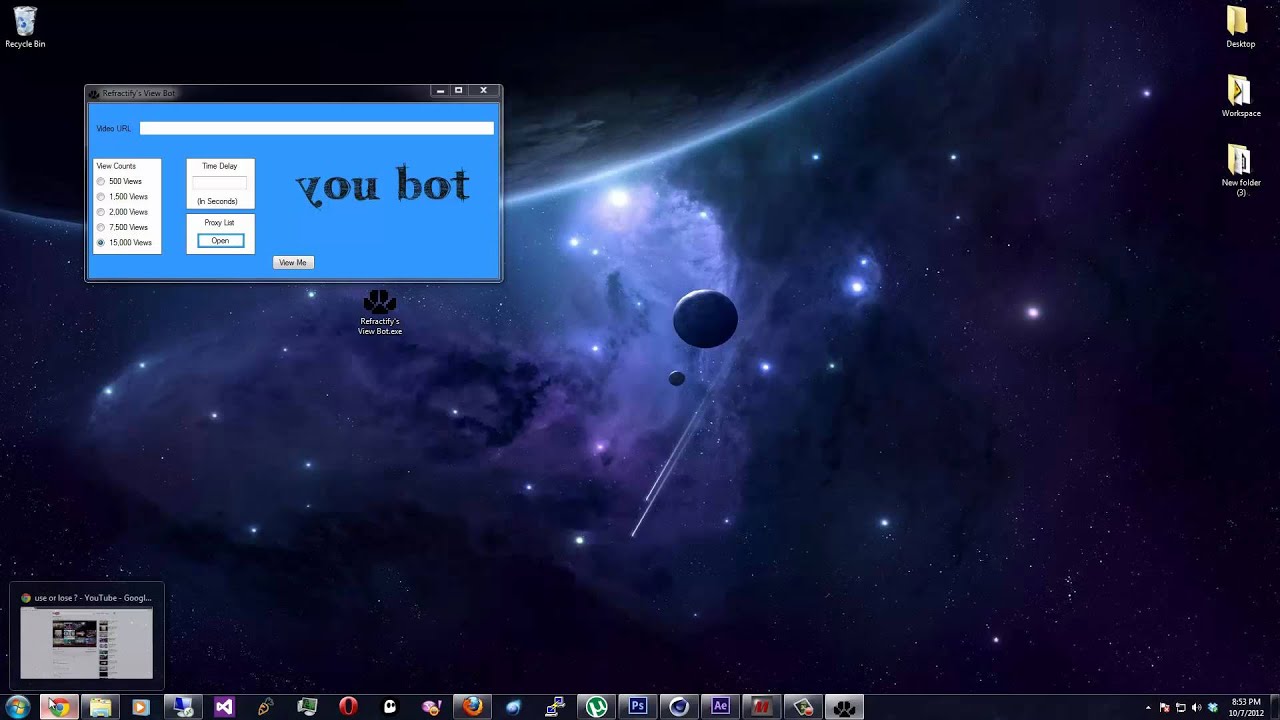Open Yahoo Messenger from the taskbar
Viewport: 1280px width, 720px height.
click(x=431, y=707)
